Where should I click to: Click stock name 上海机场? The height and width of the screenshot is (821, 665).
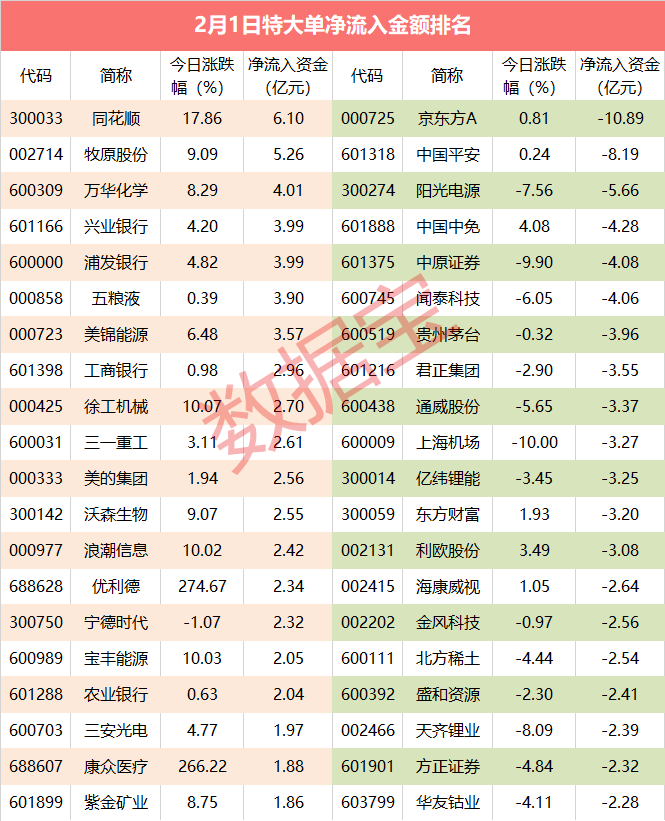coord(448,442)
